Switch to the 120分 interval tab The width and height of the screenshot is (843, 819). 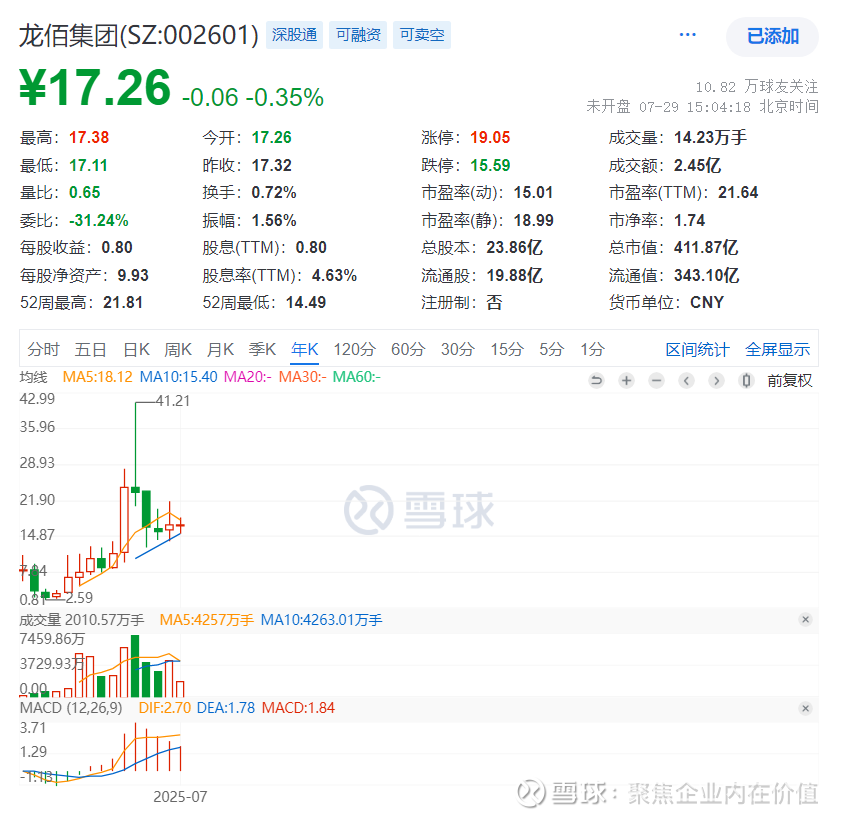[354, 350]
